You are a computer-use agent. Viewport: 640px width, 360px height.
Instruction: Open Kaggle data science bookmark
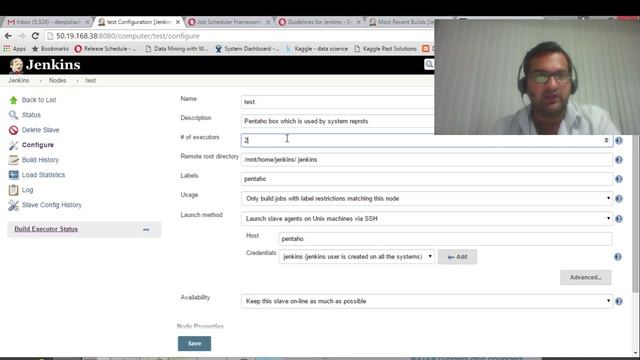[317, 49]
